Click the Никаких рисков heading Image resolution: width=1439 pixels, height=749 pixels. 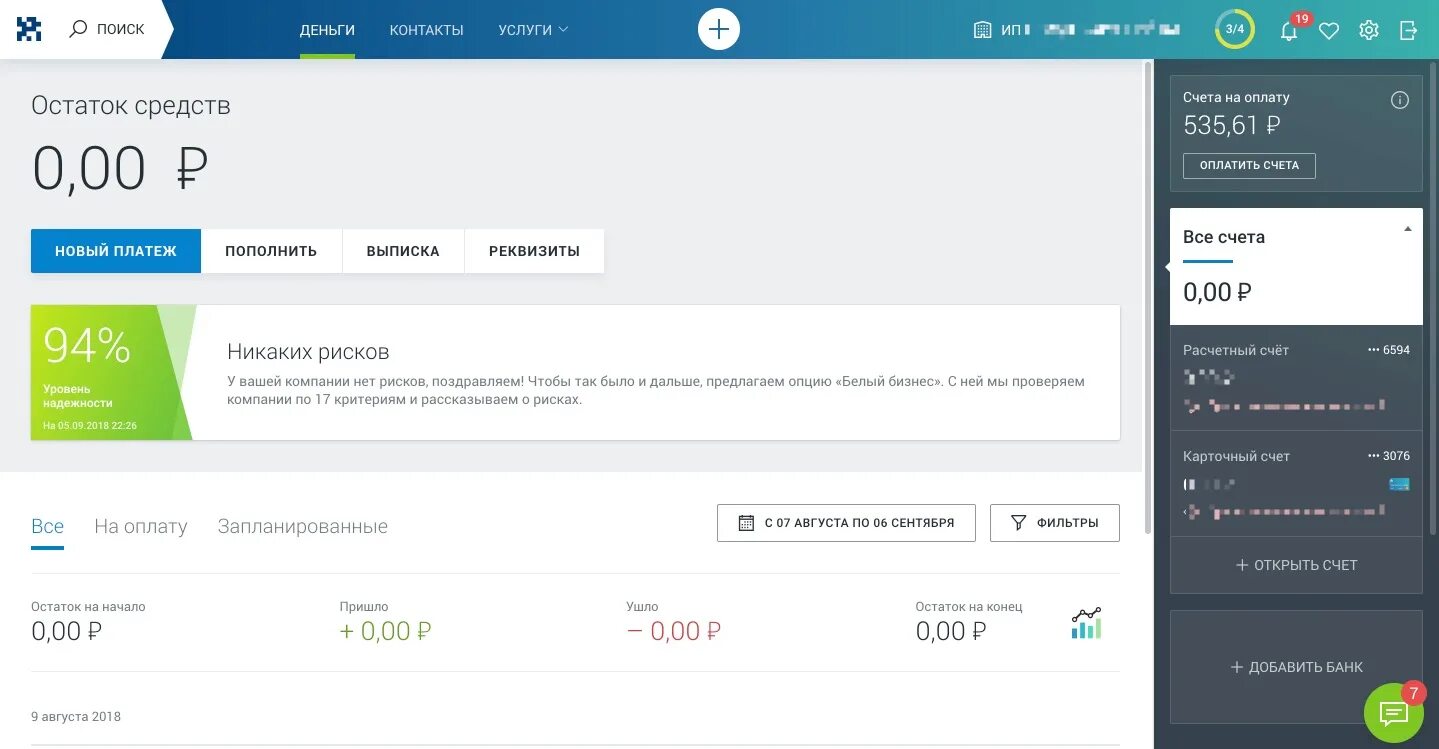pos(308,352)
